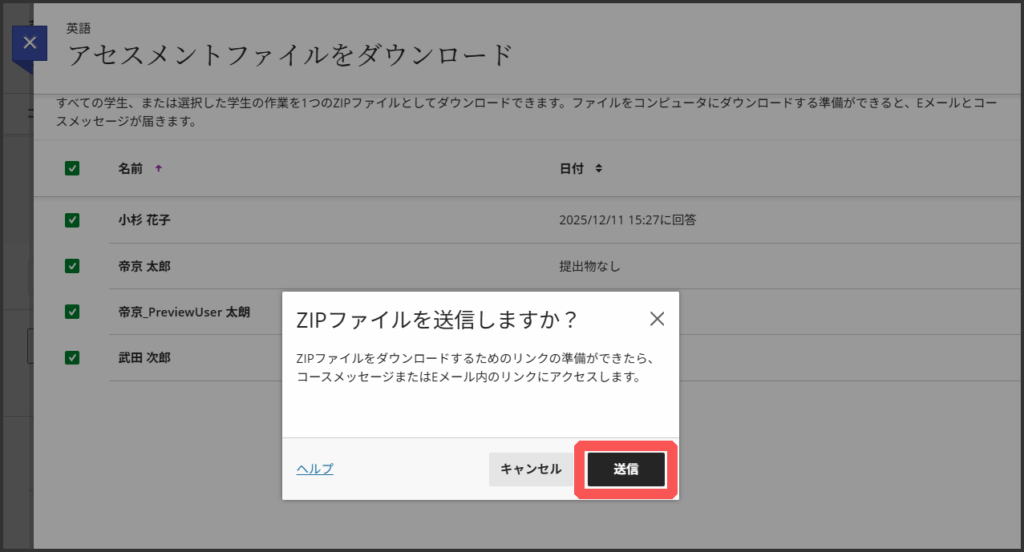Viewport: 1024px width, 552px height.
Task: Click the 名前 column header label
Action: 131,169
